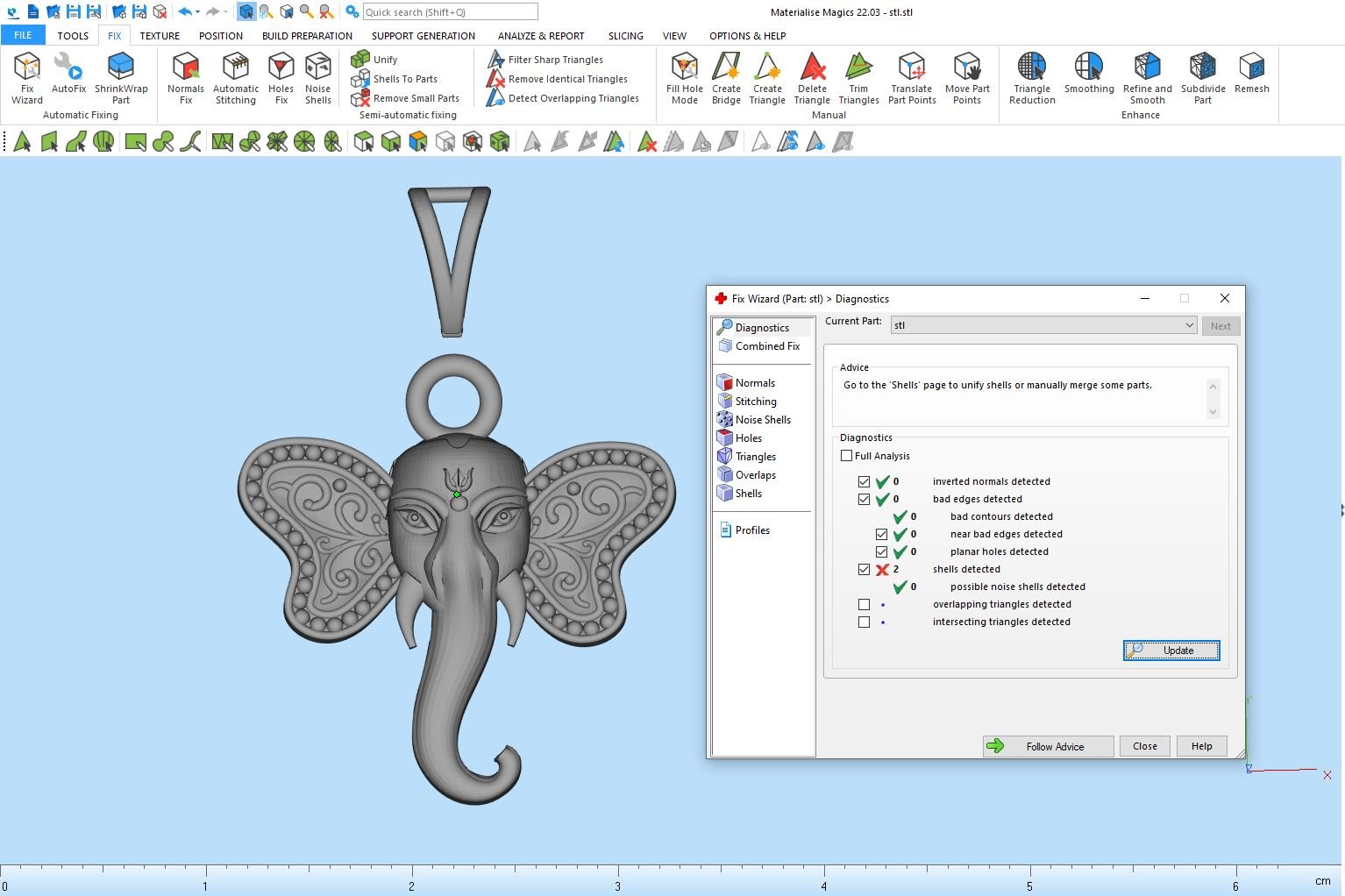1345x896 pixels.
Task: Uncheck inverted normals detected checkbox
Action: click(x=865, y=482)
